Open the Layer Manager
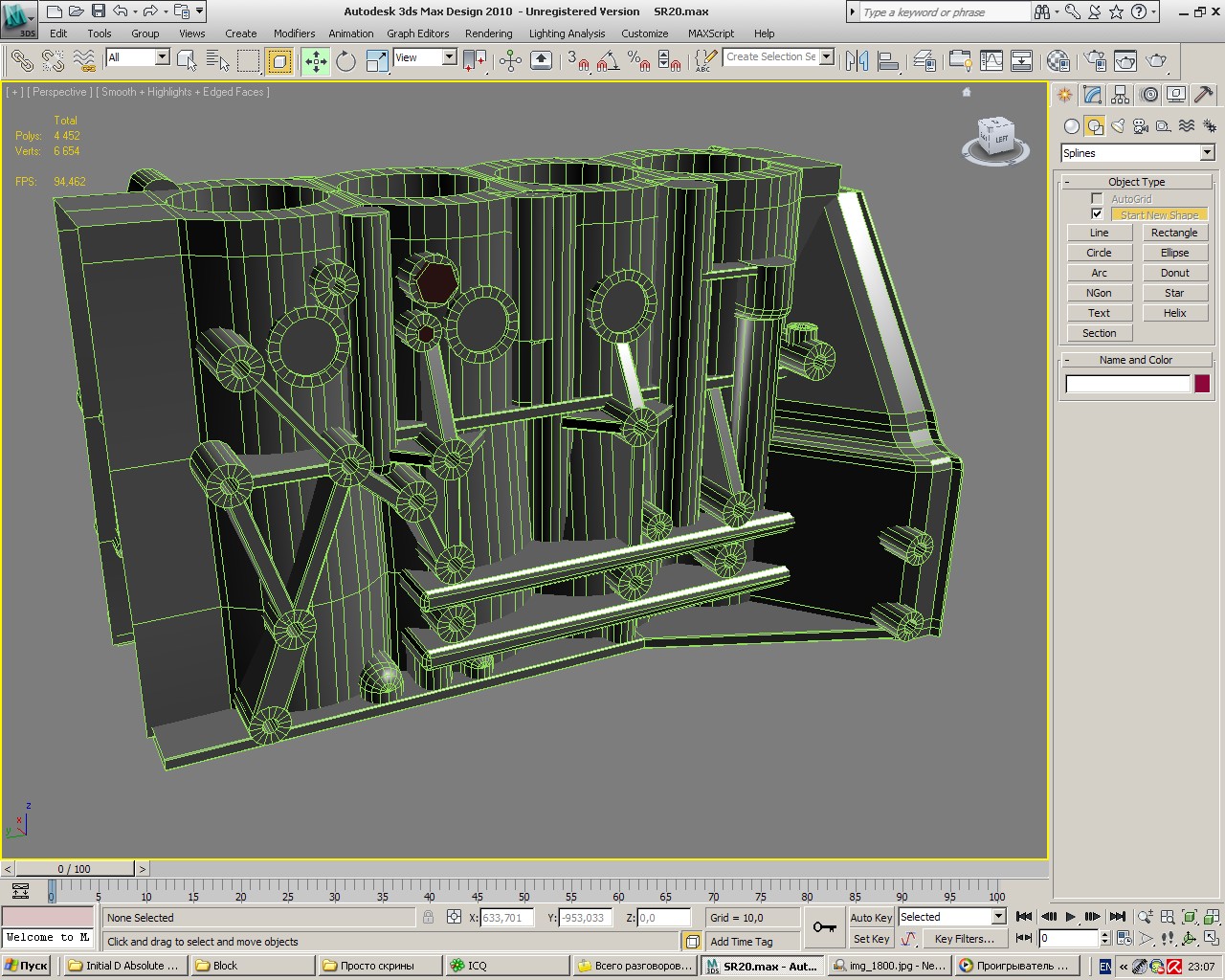 click(x=924, y=61)
